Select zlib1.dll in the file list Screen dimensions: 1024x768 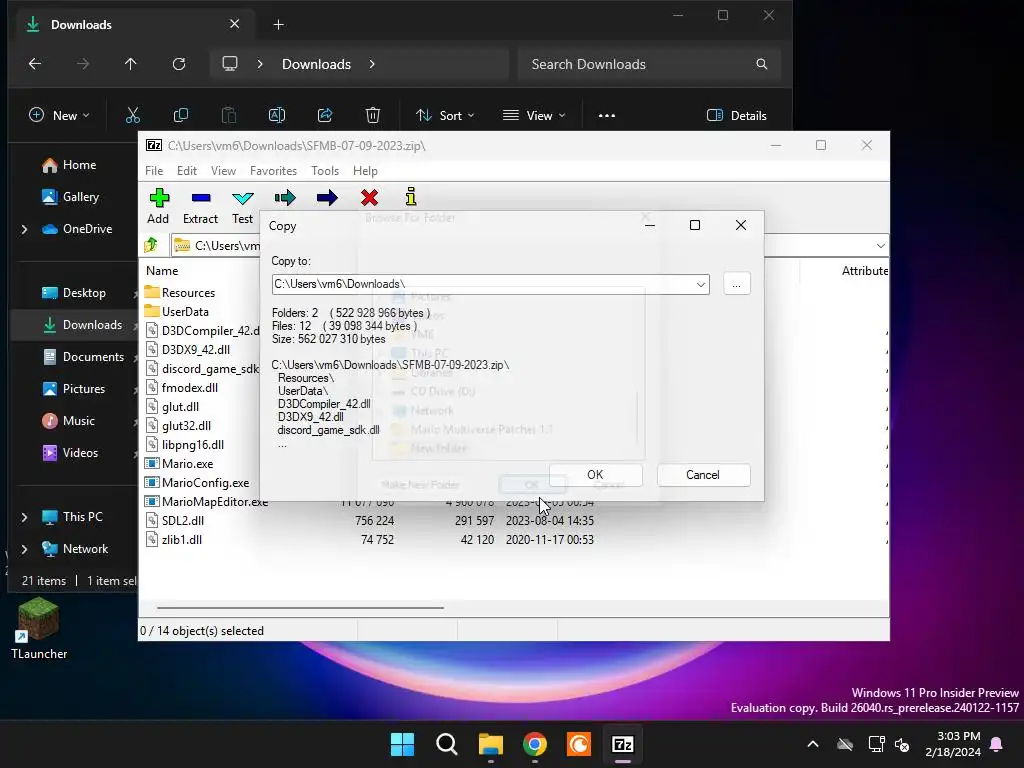tap(173, 539)
